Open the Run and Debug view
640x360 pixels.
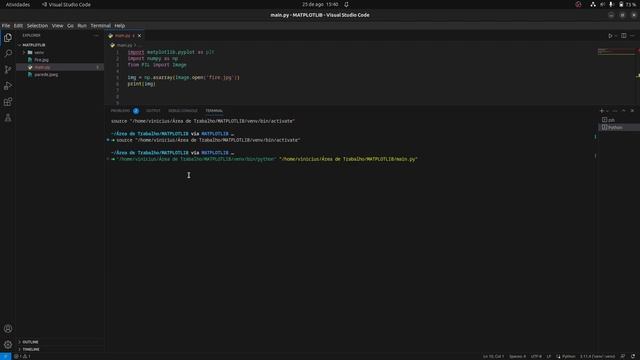pyautogui.click(x=8, y=86)
